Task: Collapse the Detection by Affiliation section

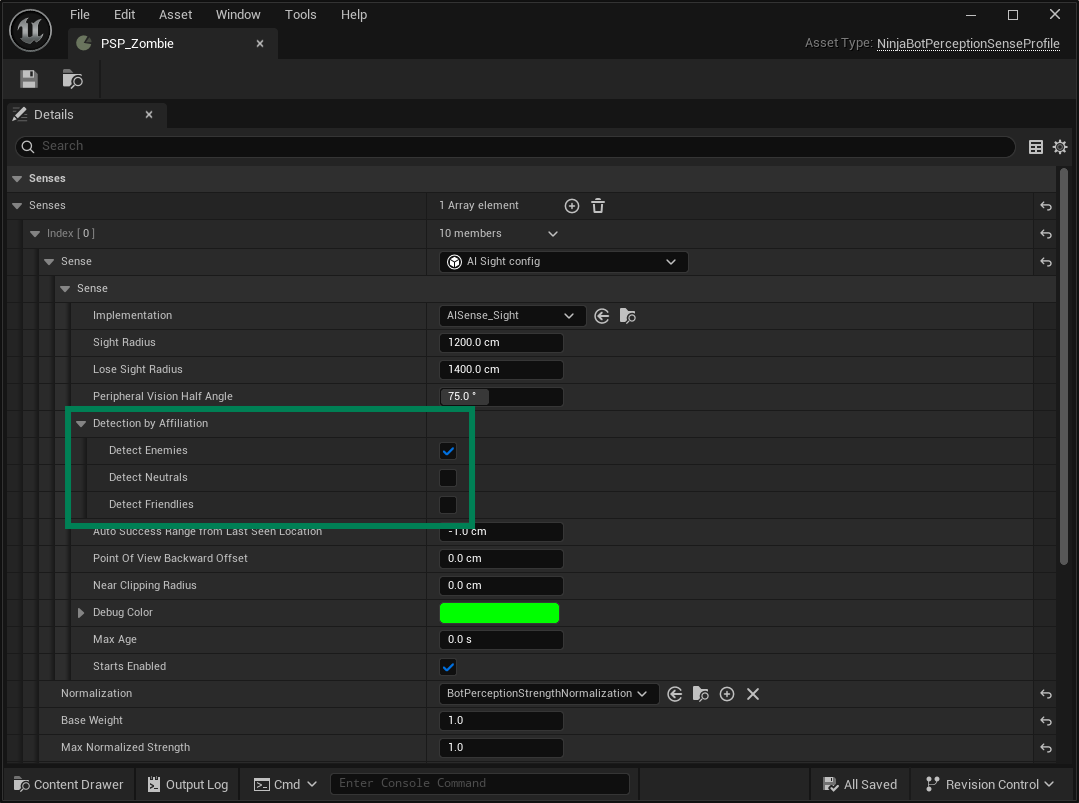Action: click(81, 423)
